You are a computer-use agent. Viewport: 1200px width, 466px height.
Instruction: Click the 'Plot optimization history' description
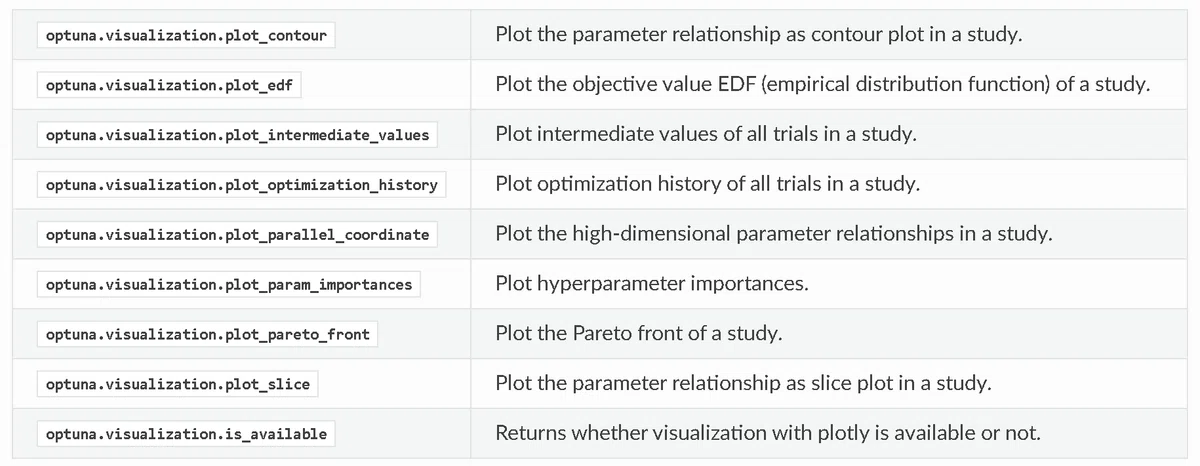pyautogui.click(x=707, y=184)
